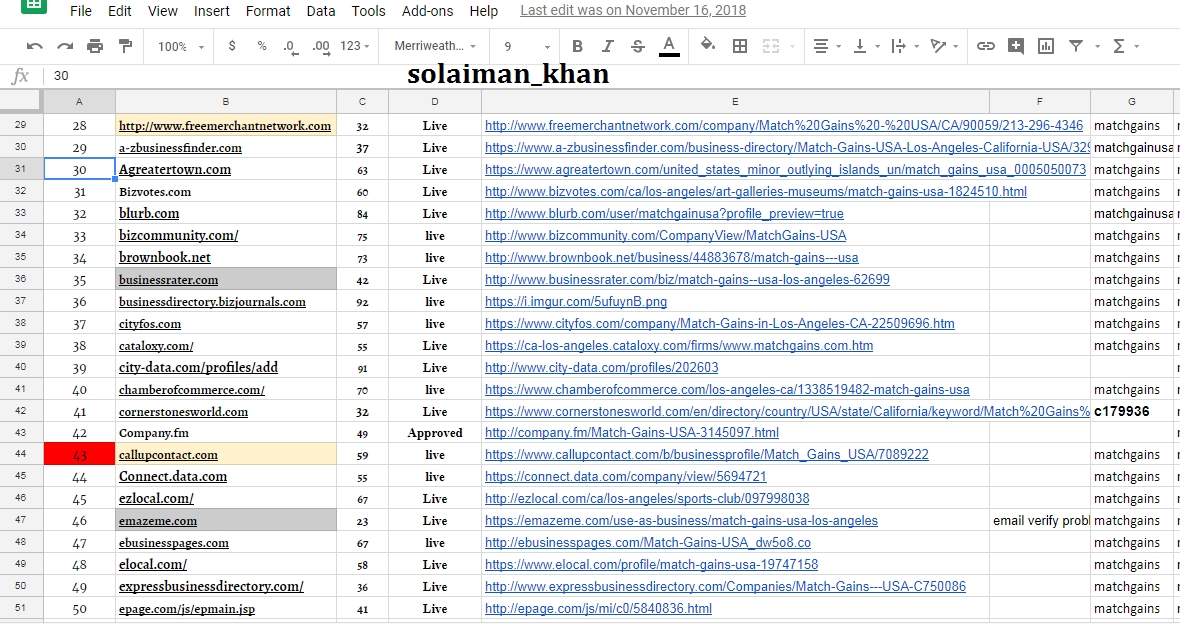
Task: Open the fill color picker
Action: (708, 46)
